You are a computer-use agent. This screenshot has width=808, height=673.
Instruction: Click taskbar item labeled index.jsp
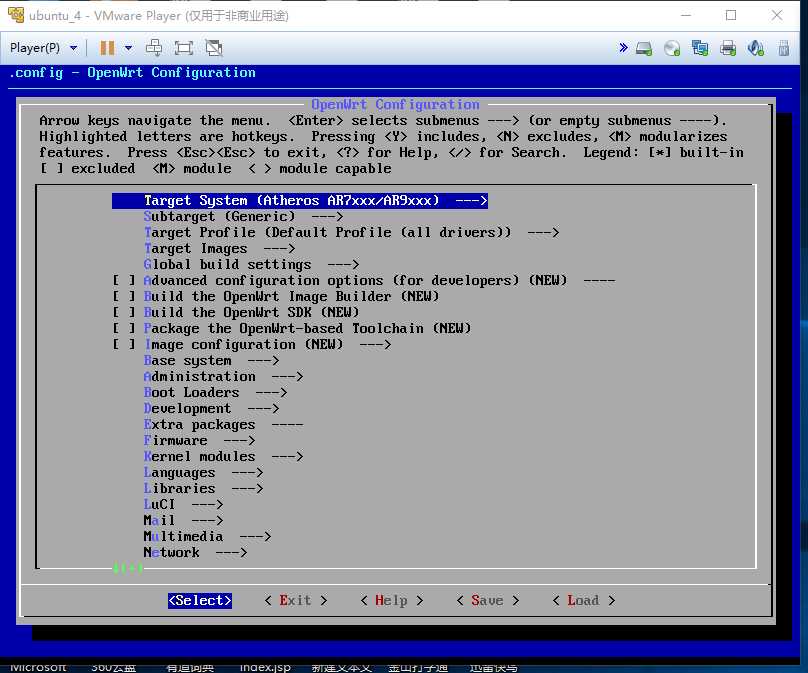tap(265, 667)
